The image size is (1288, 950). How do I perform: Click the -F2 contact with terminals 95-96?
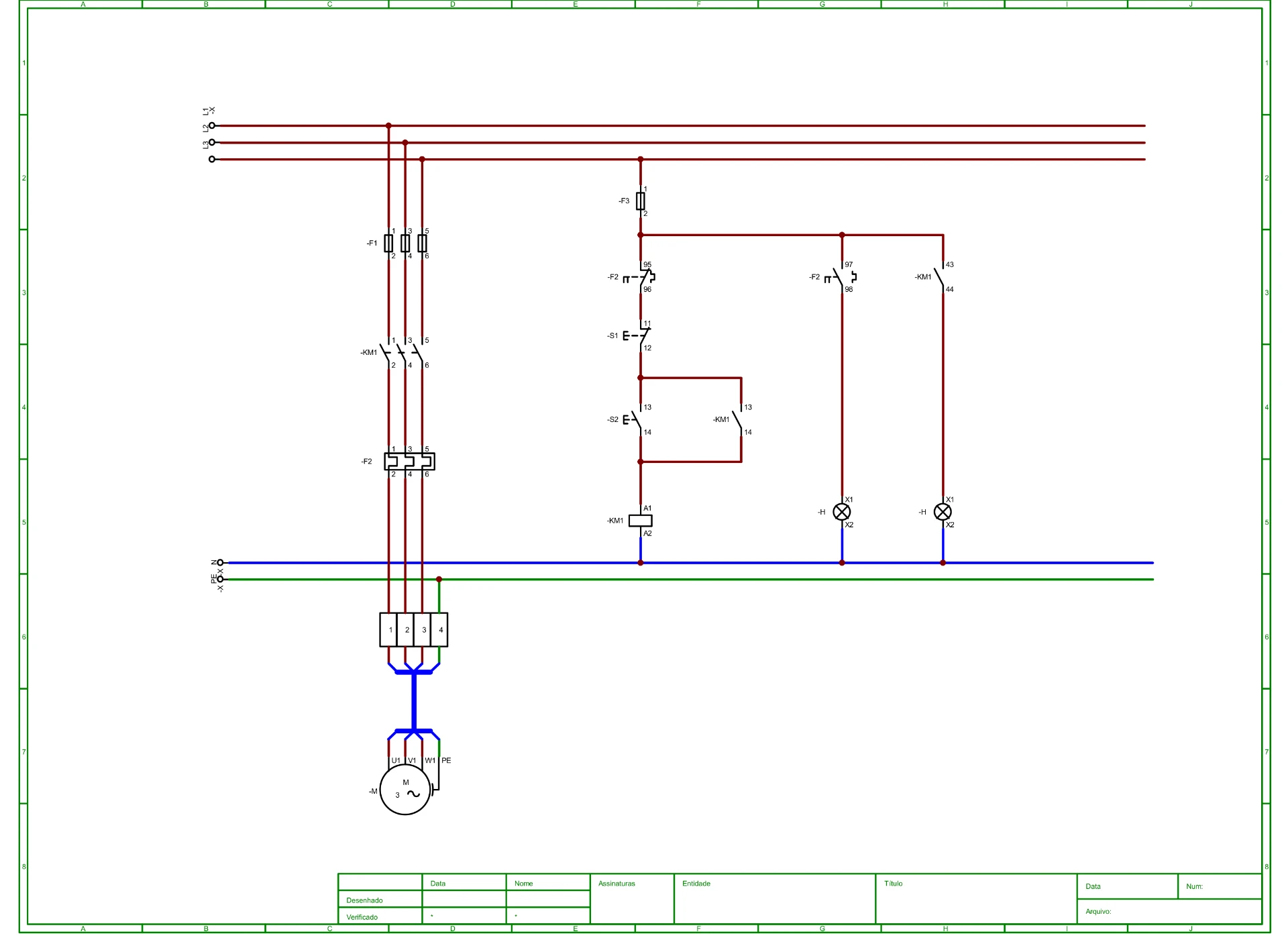pos(640,277)
